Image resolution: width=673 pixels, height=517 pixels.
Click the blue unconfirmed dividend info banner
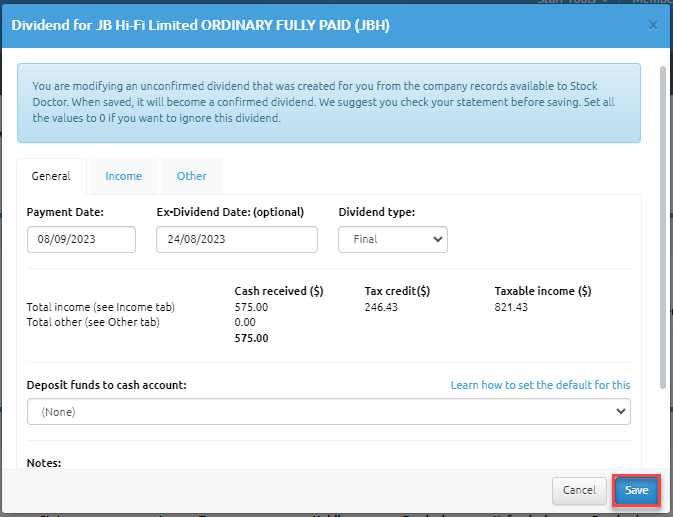click(329, 103)
